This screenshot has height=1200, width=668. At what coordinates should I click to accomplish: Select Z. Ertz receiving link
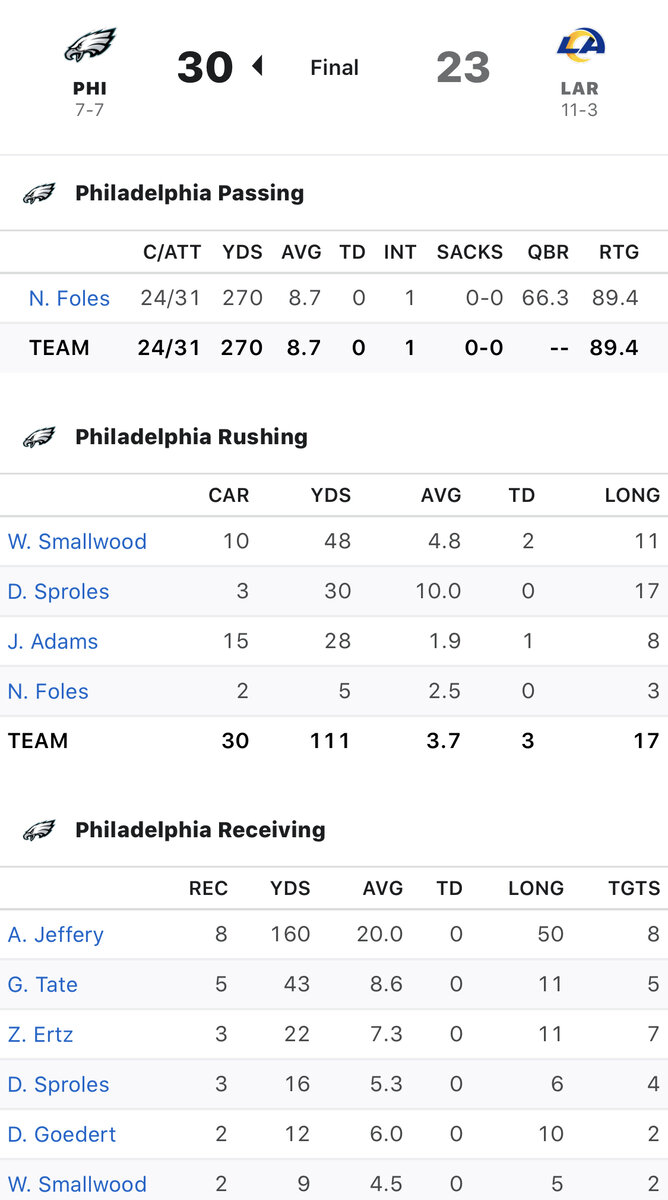click(41, 1034)
